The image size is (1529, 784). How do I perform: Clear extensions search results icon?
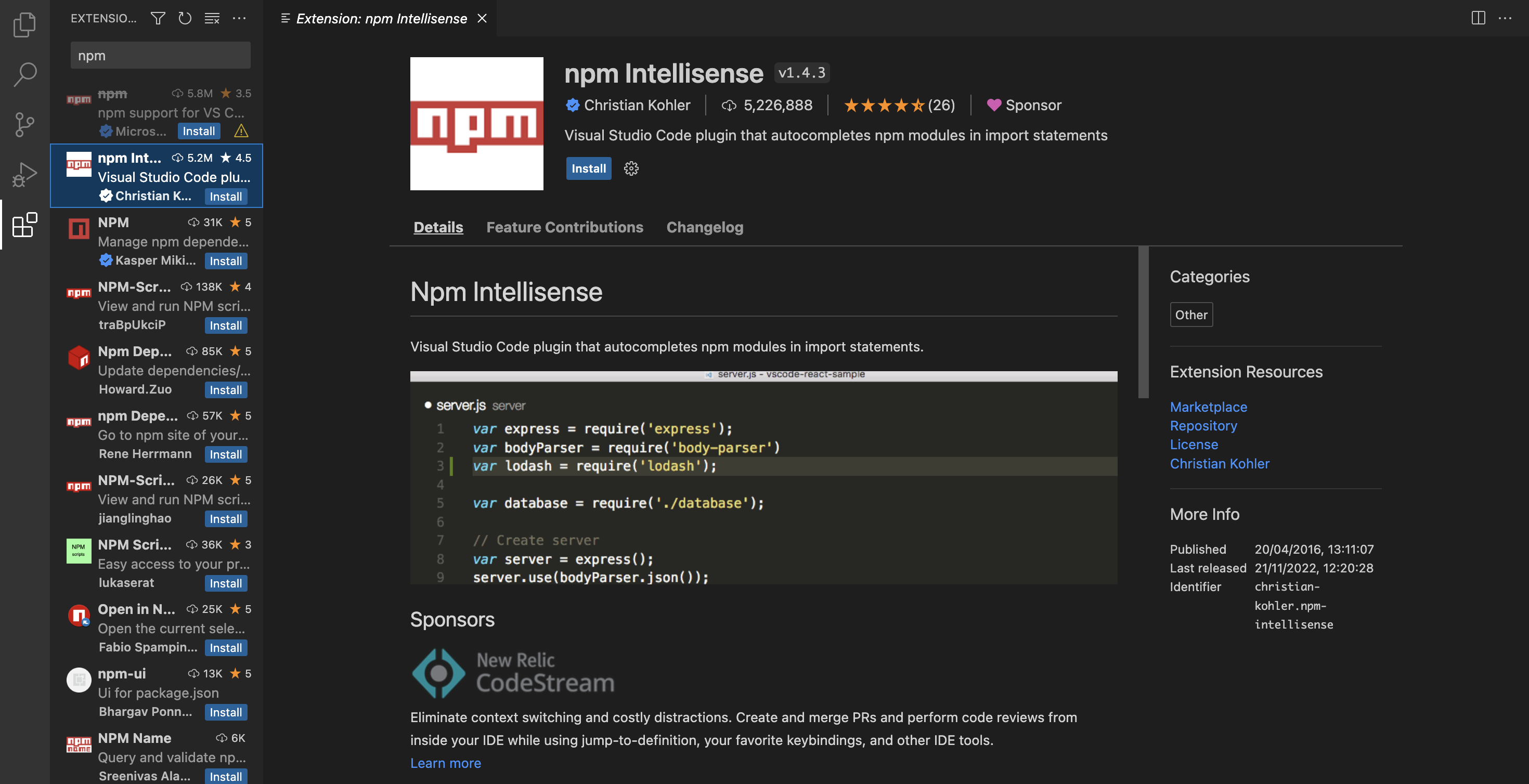pos(212,18)
